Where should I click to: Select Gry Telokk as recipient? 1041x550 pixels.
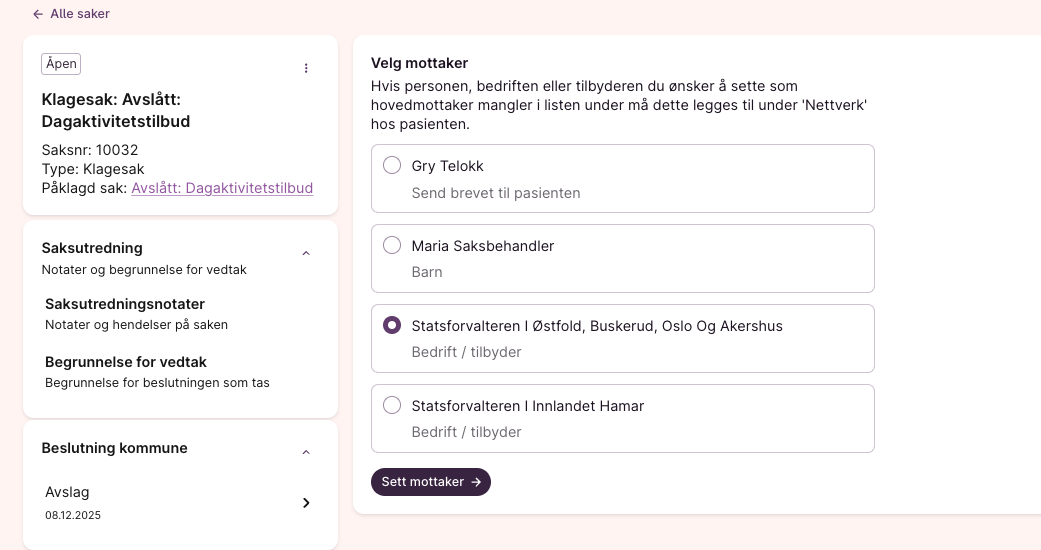point(393,166)
